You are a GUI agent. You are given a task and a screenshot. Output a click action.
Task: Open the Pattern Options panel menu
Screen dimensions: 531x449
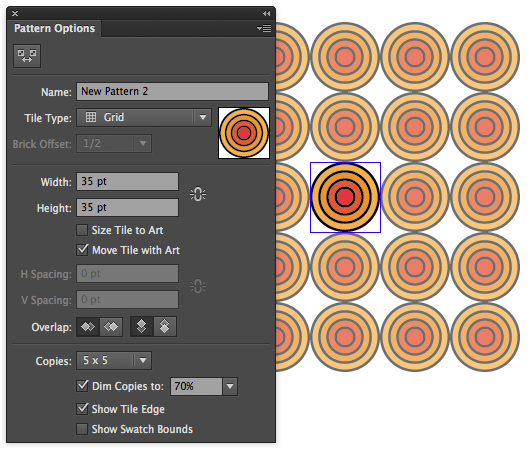[264, 28]
